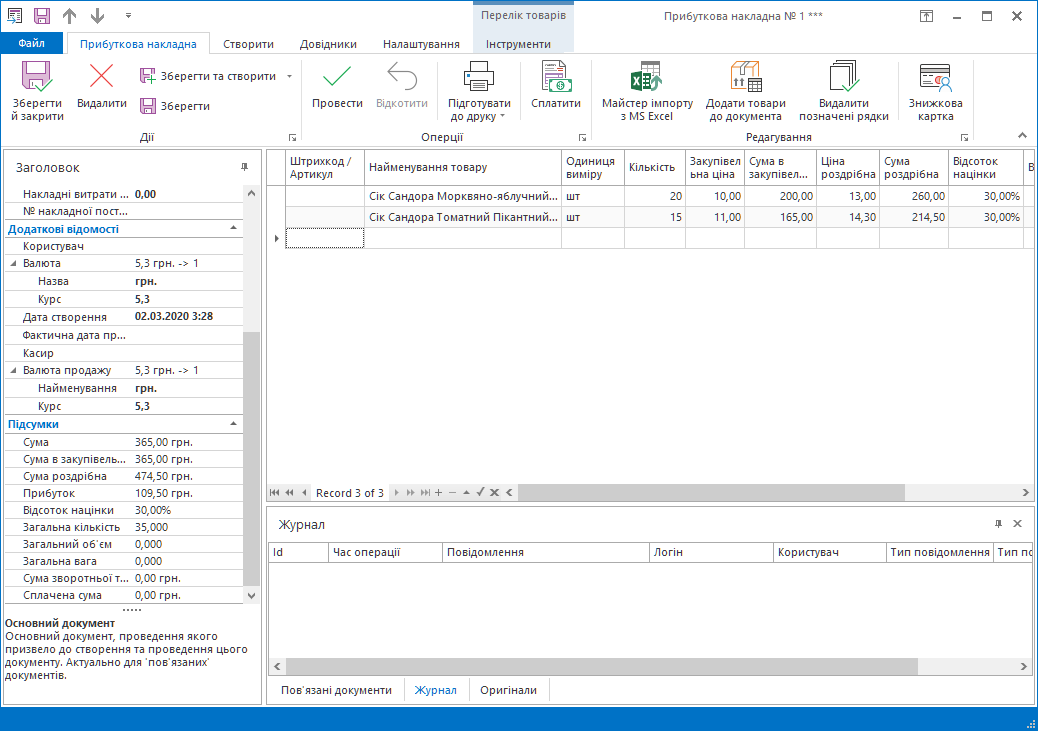The height and width of the screenshot is (731, 1038).
Task: Collapse the Додаткові відомості section
Action: click(x=234, y=228)
